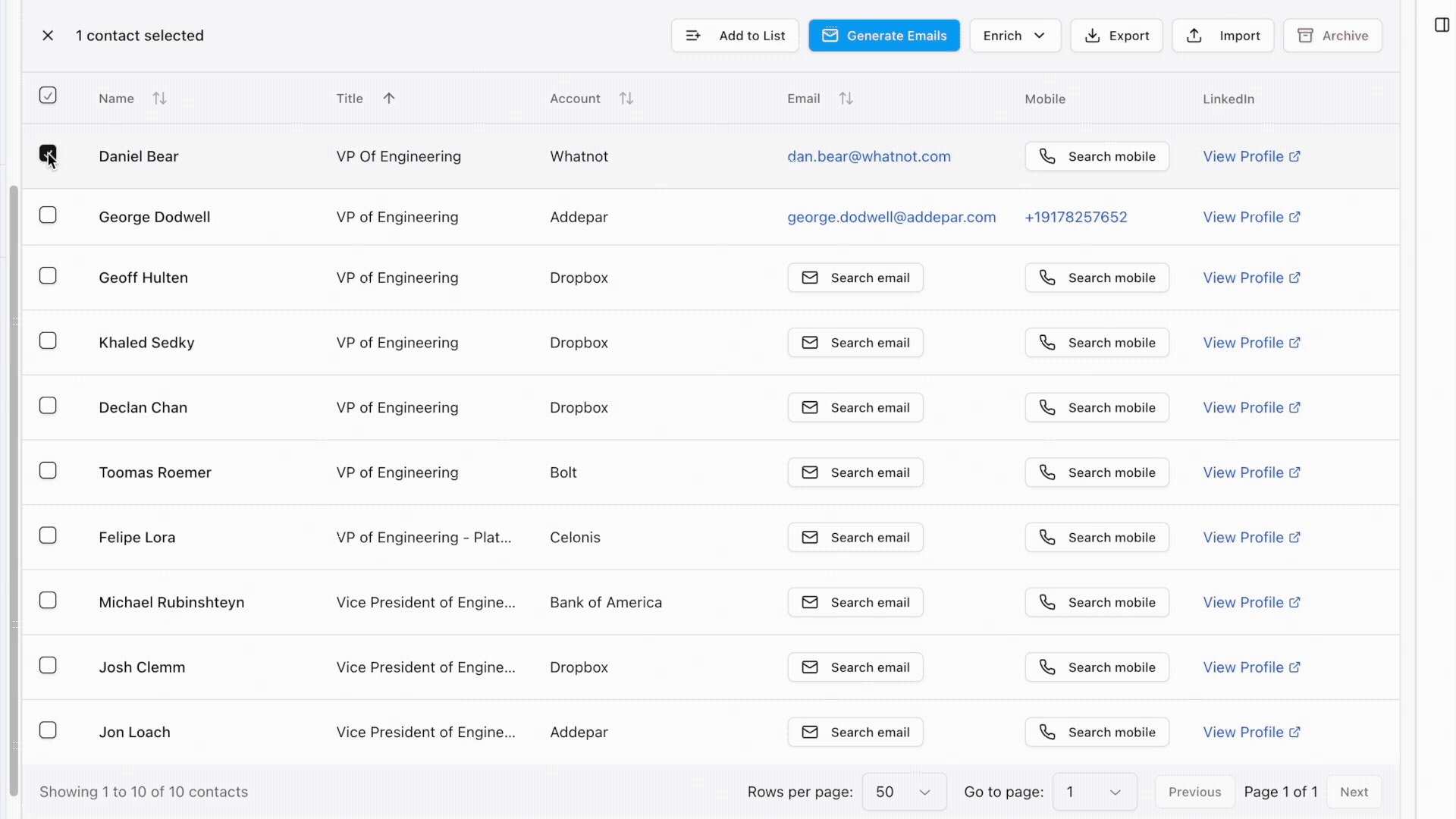Click Search email for Geoff Hulten
The width and height of the screenshot is (1456, 819).
[855, 278]
